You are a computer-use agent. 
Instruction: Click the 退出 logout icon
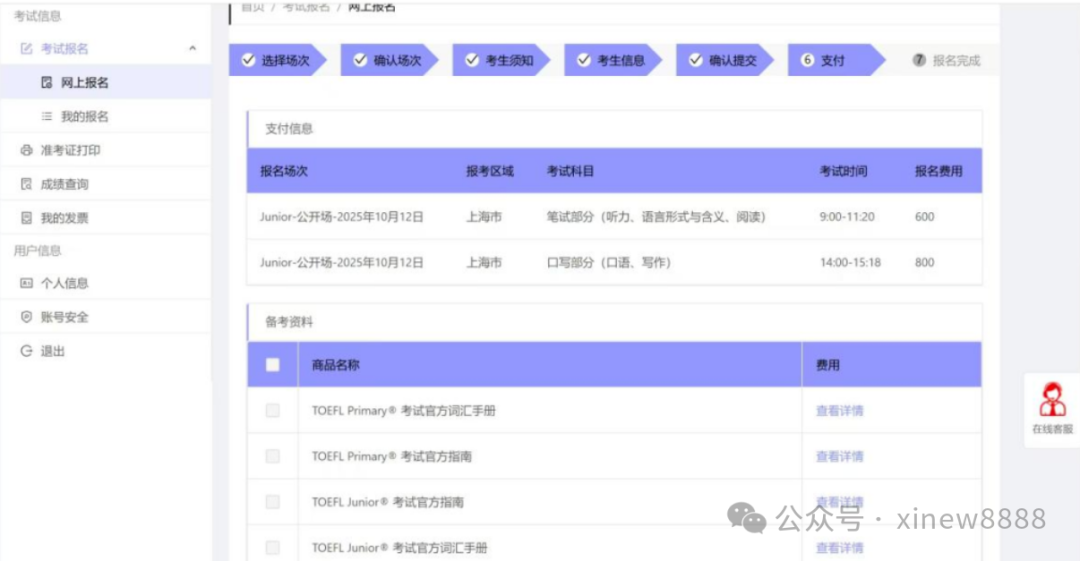click(27, 351)
